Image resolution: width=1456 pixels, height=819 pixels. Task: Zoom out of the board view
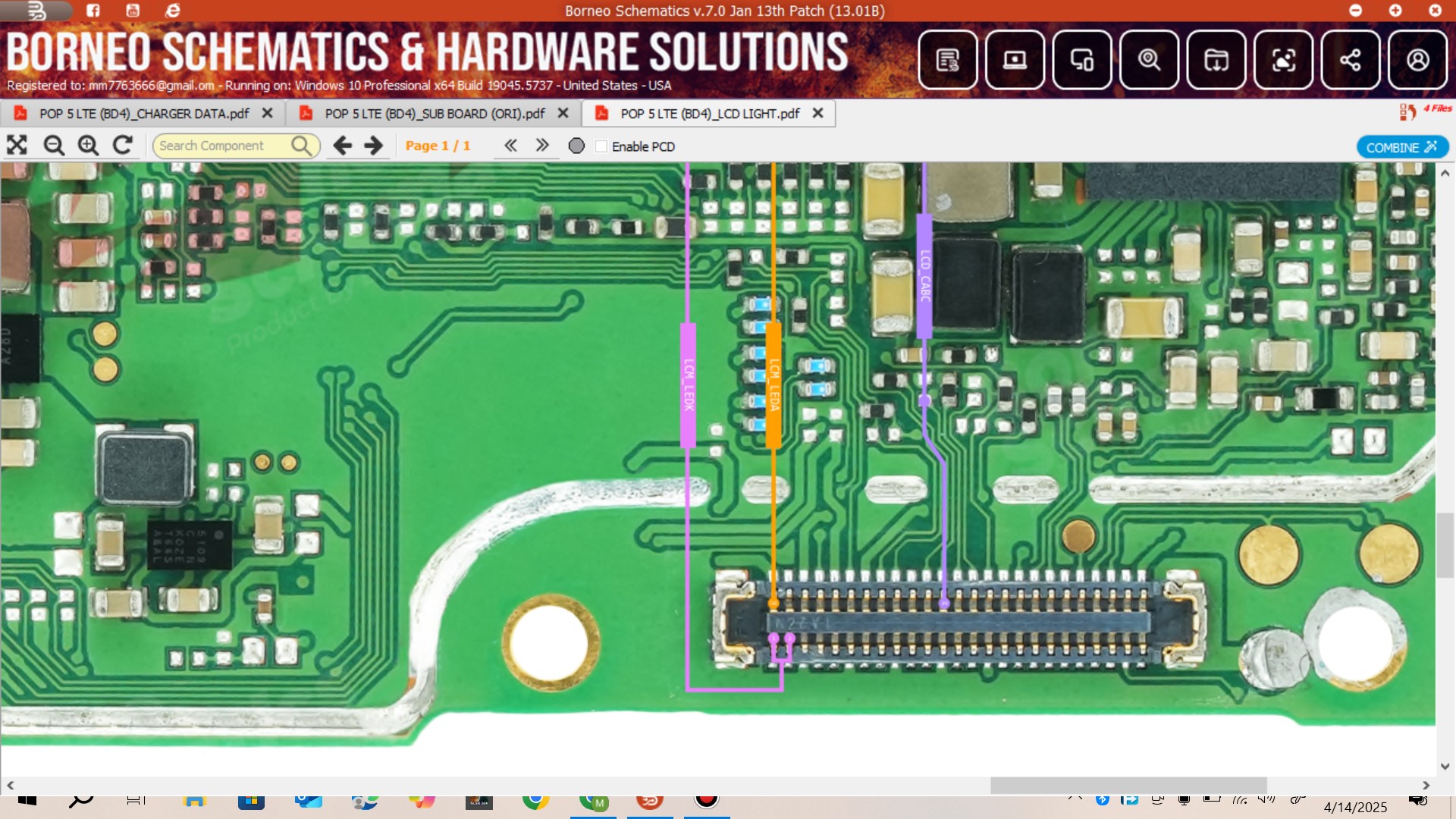point(53,145)
